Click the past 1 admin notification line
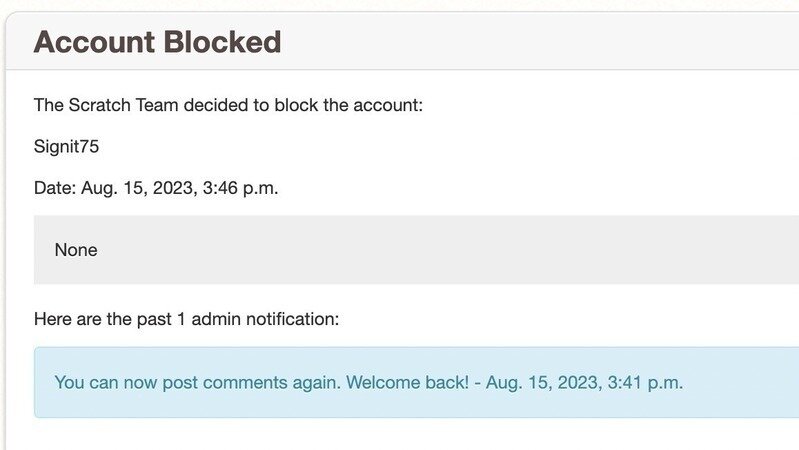Screen dimensions: 799x450 [186, 319]
